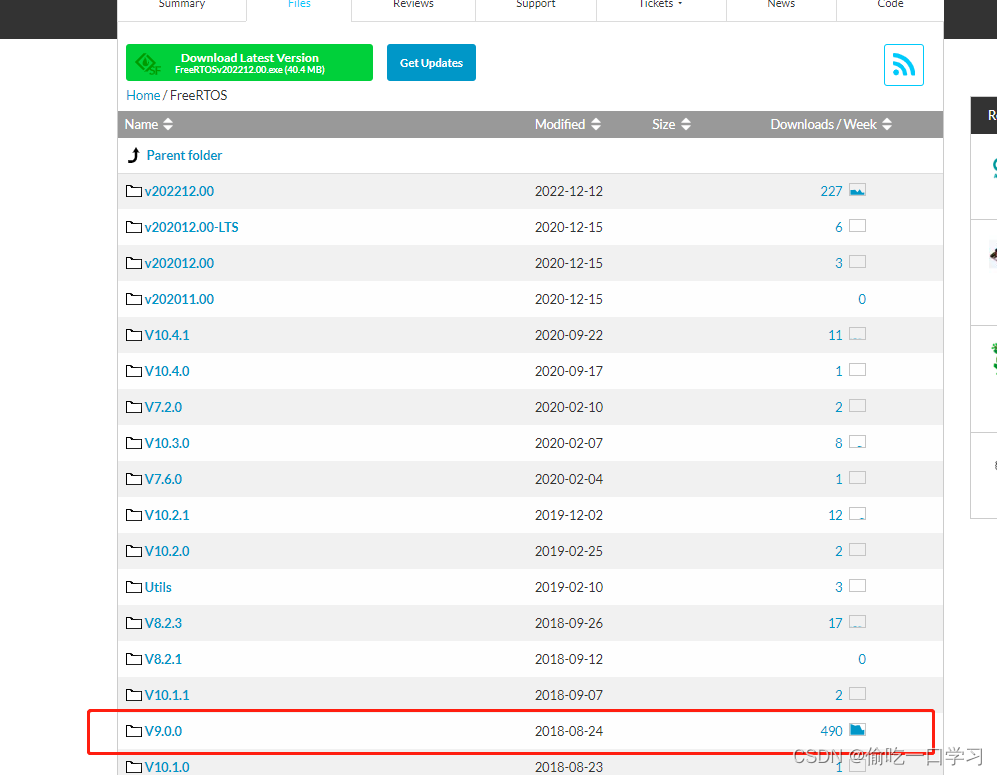Viewport: 997px width, 775px height.
Task: Open the V7.2.0 folder
Action: click(x=163, y=407)
